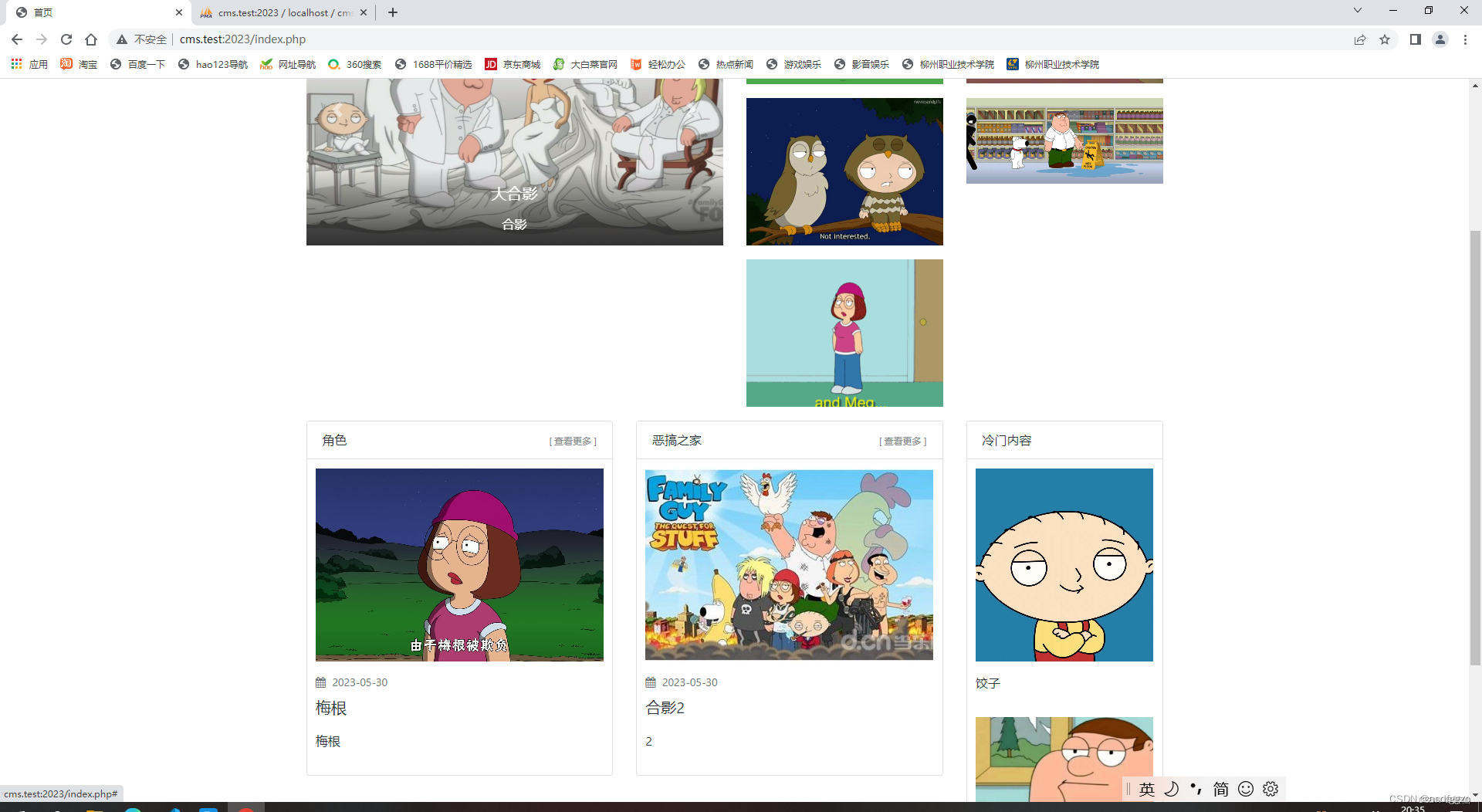Image resolution: width=1482 pixels, height=812 pixels.
Task: Open the hao123导航 bookmark
Action: 212,64
